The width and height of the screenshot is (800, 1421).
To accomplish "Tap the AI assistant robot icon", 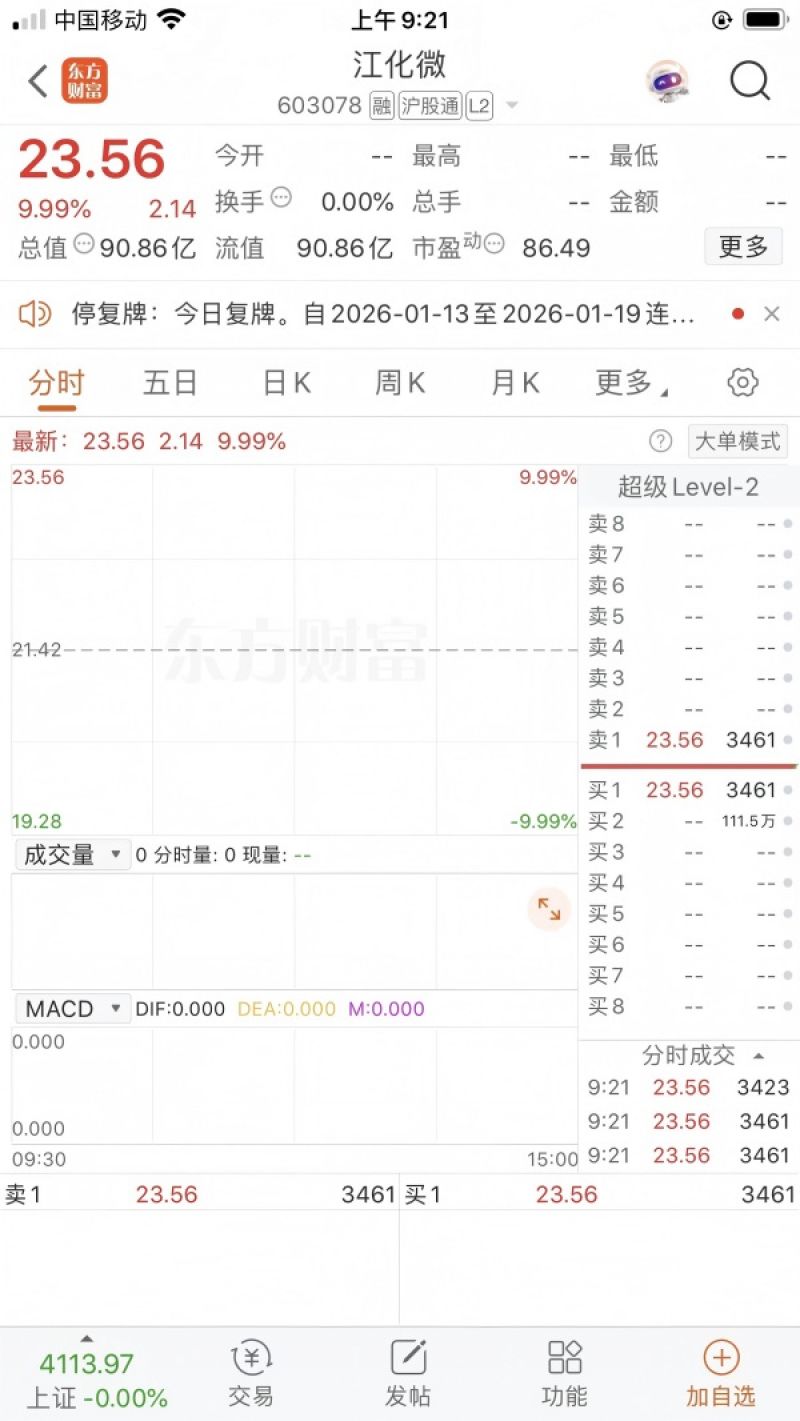I will click(668, 81).
